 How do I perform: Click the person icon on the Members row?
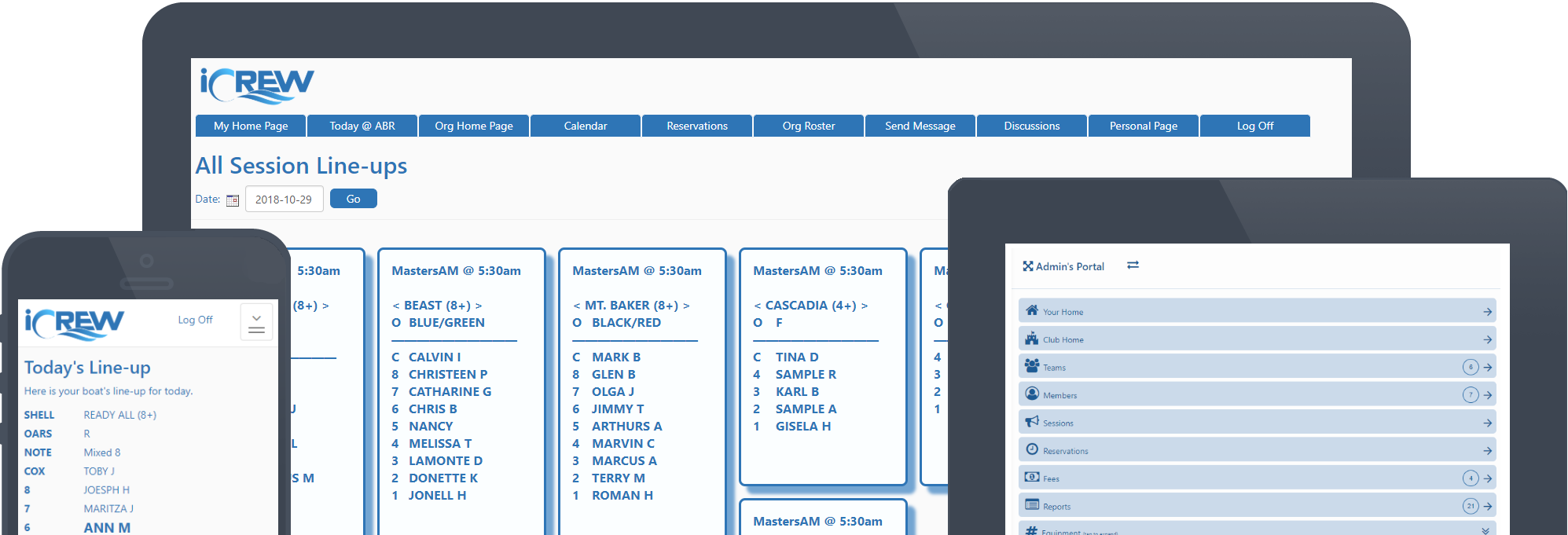pyautogui.click(x=1032, y=394)
